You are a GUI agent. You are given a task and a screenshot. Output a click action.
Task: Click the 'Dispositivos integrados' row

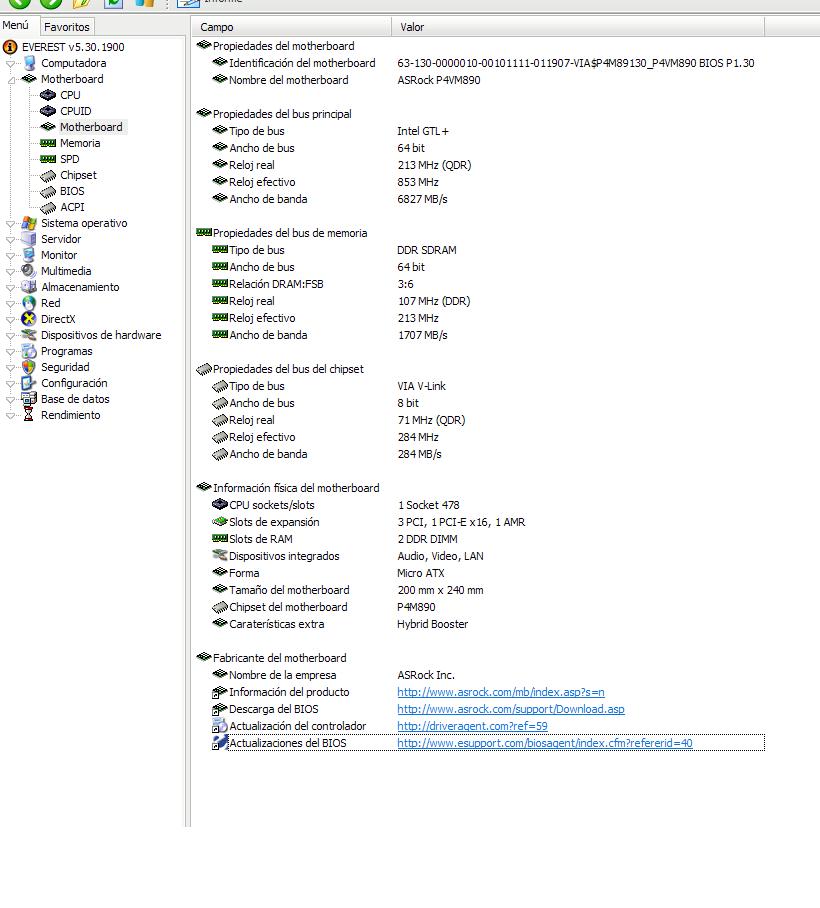[x=478, y=556]
